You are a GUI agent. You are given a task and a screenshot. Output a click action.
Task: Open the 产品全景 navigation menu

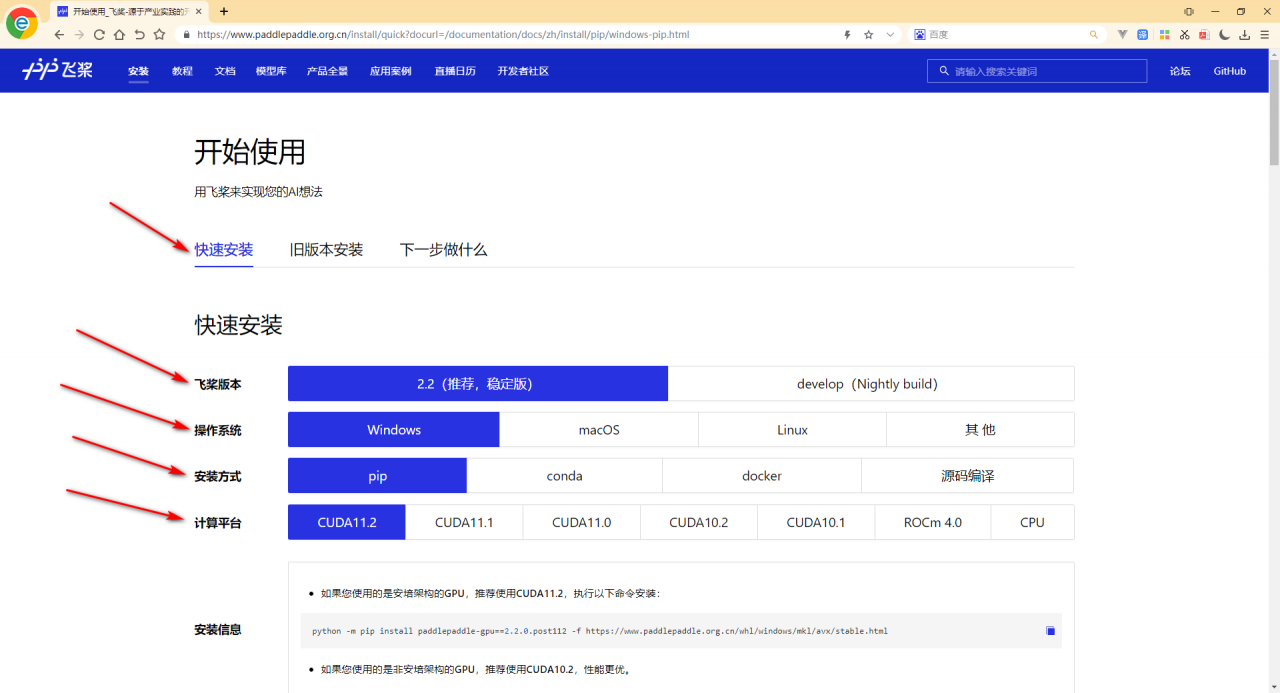327,71
